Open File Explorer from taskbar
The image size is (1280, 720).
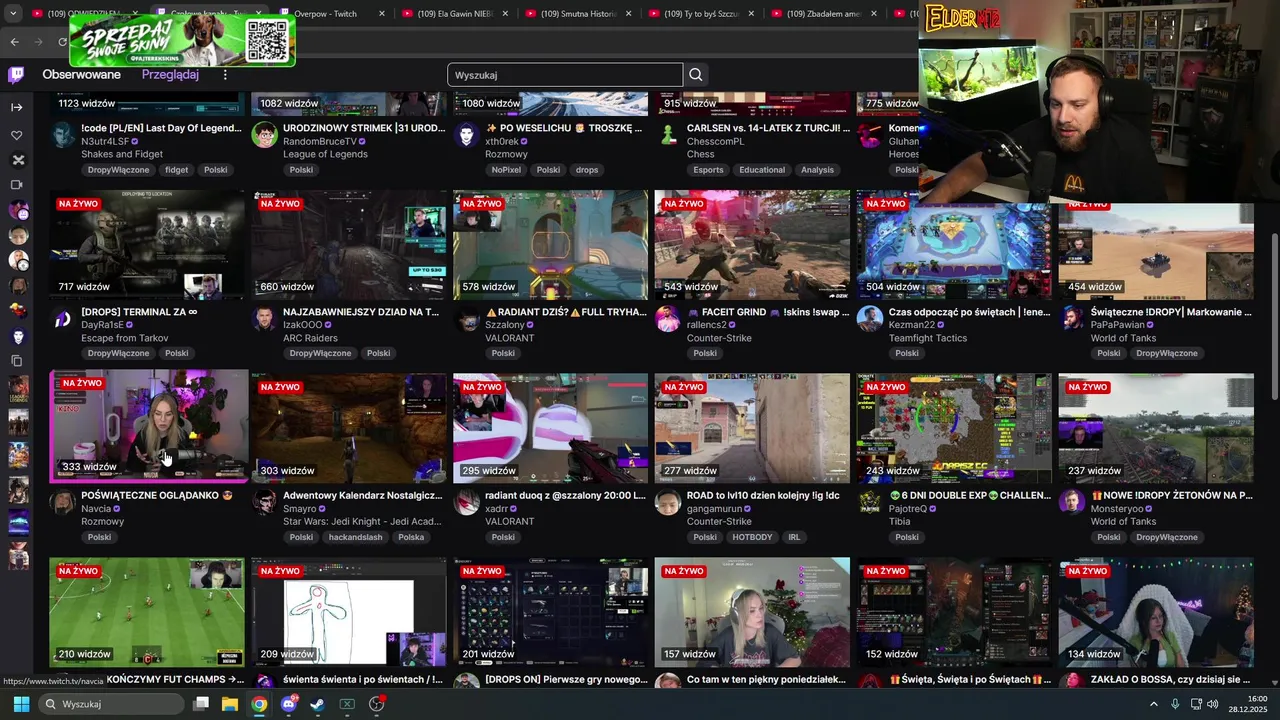[229, 704]
